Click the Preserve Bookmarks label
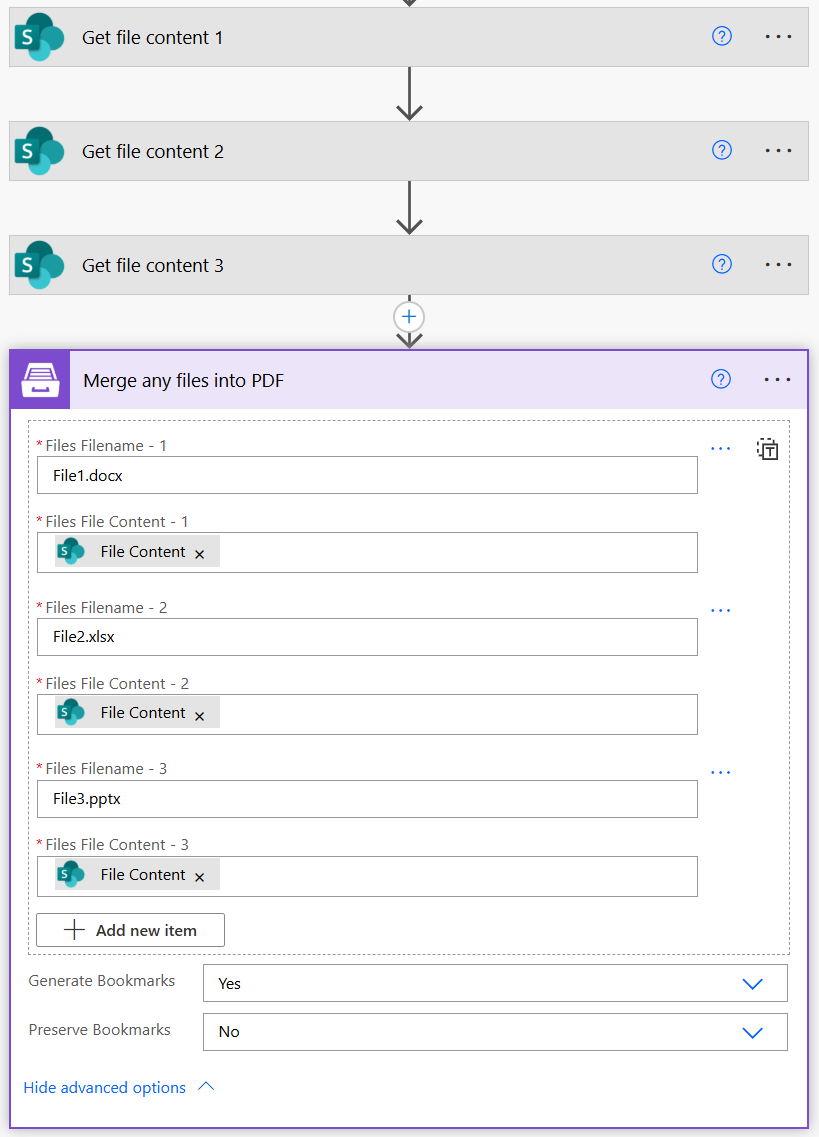This screenshot has height=1137, width=819. click(x=99, y=1030)
